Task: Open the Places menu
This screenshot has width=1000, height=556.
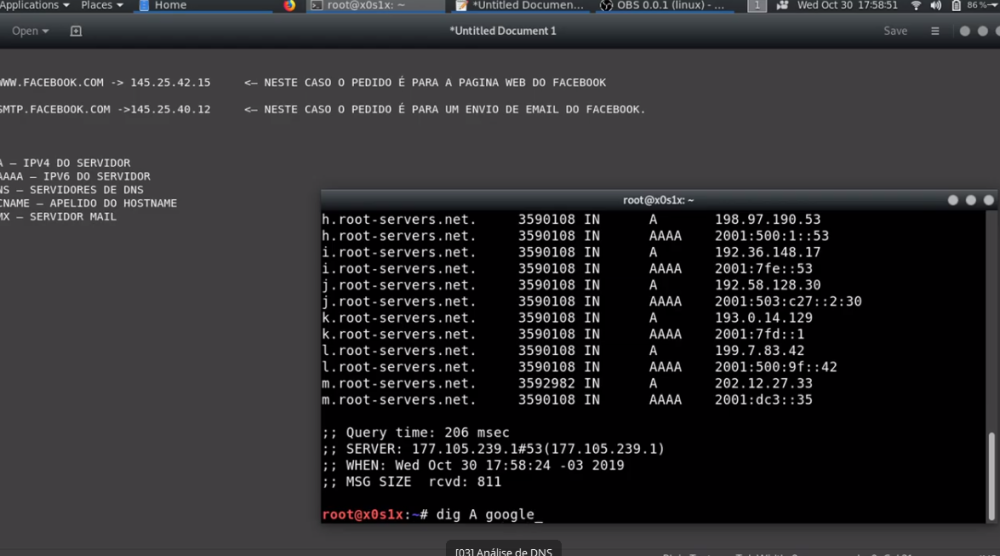Action: [102, 6]
